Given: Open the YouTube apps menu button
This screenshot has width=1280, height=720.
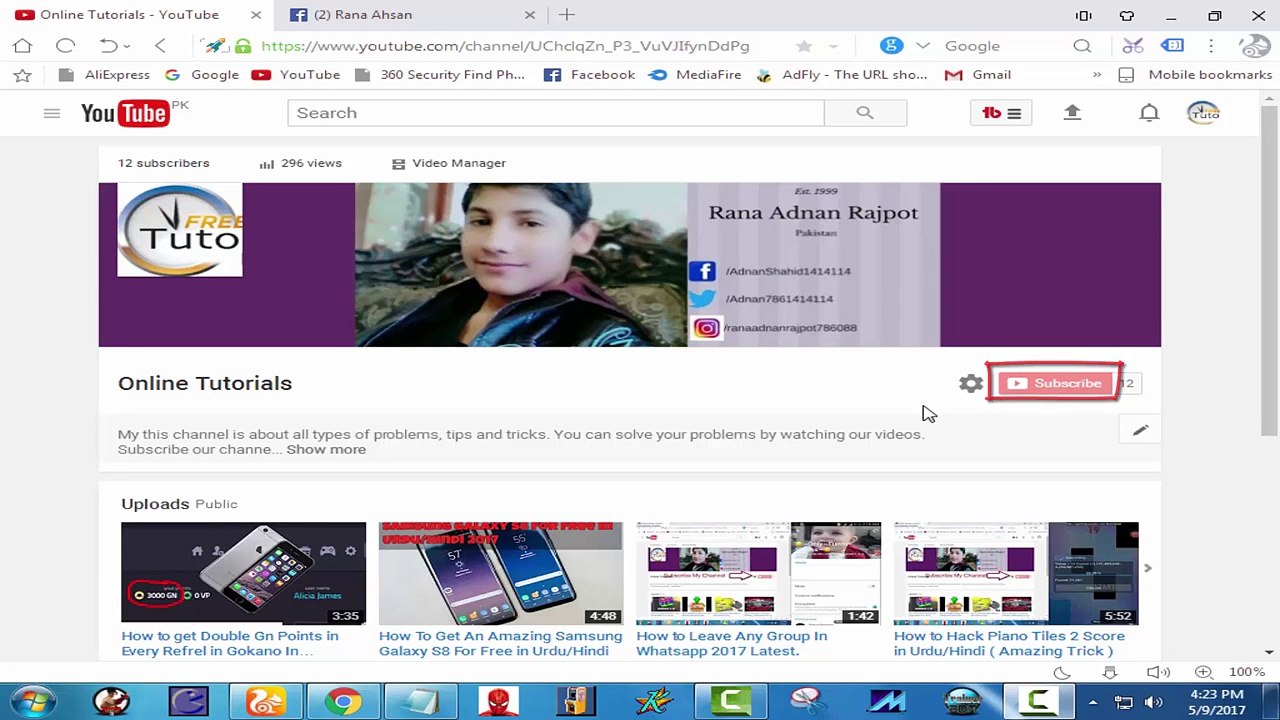Looking at the screenshot, I should tap(1001, 113).
